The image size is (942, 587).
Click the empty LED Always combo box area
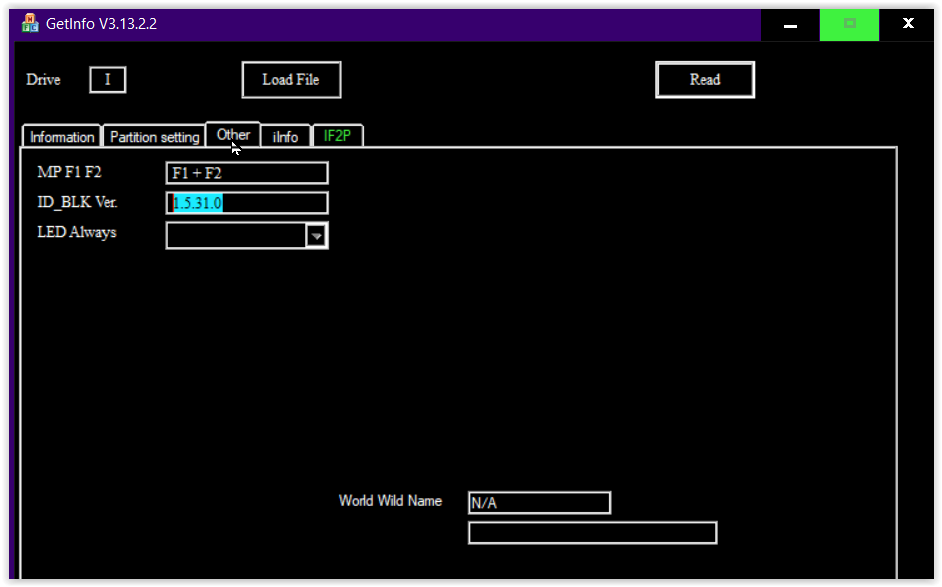(x=240, y=235)
